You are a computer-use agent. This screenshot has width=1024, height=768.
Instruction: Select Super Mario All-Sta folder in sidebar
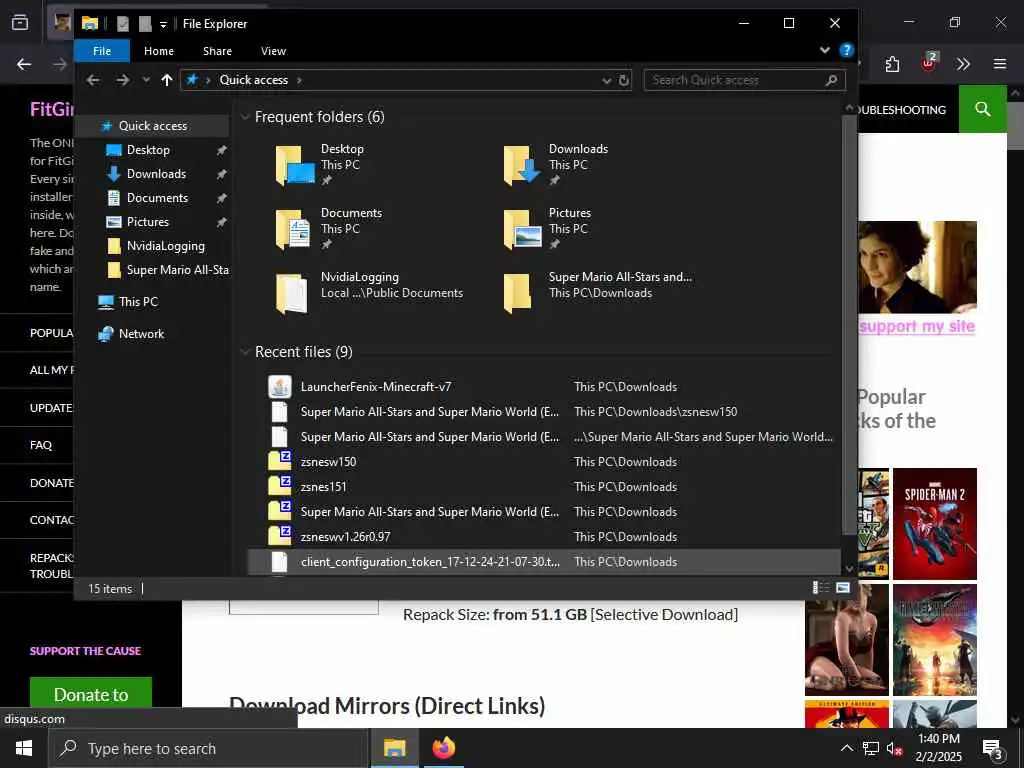(x=178, y=270)
